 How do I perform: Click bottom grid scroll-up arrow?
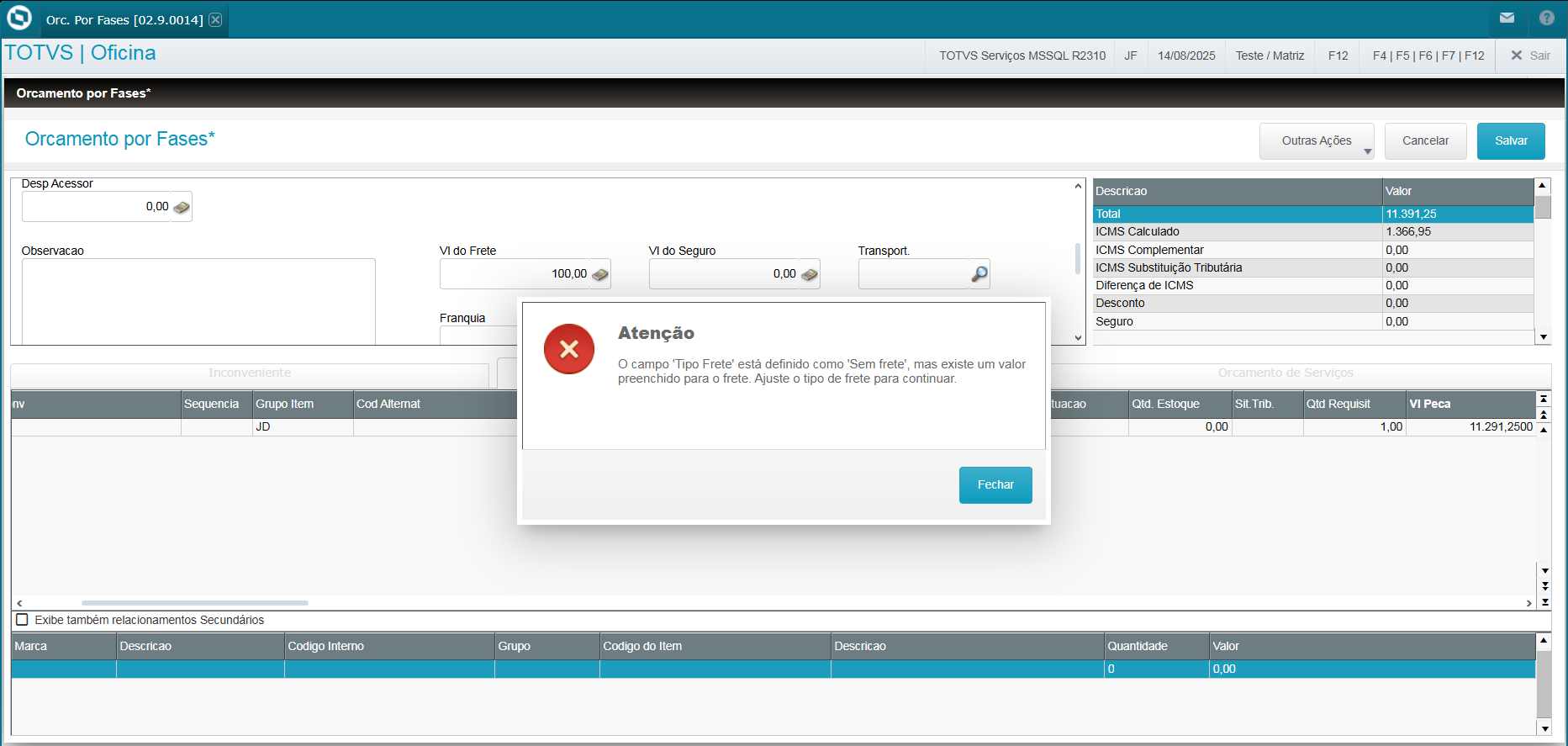click(1544, 641)
